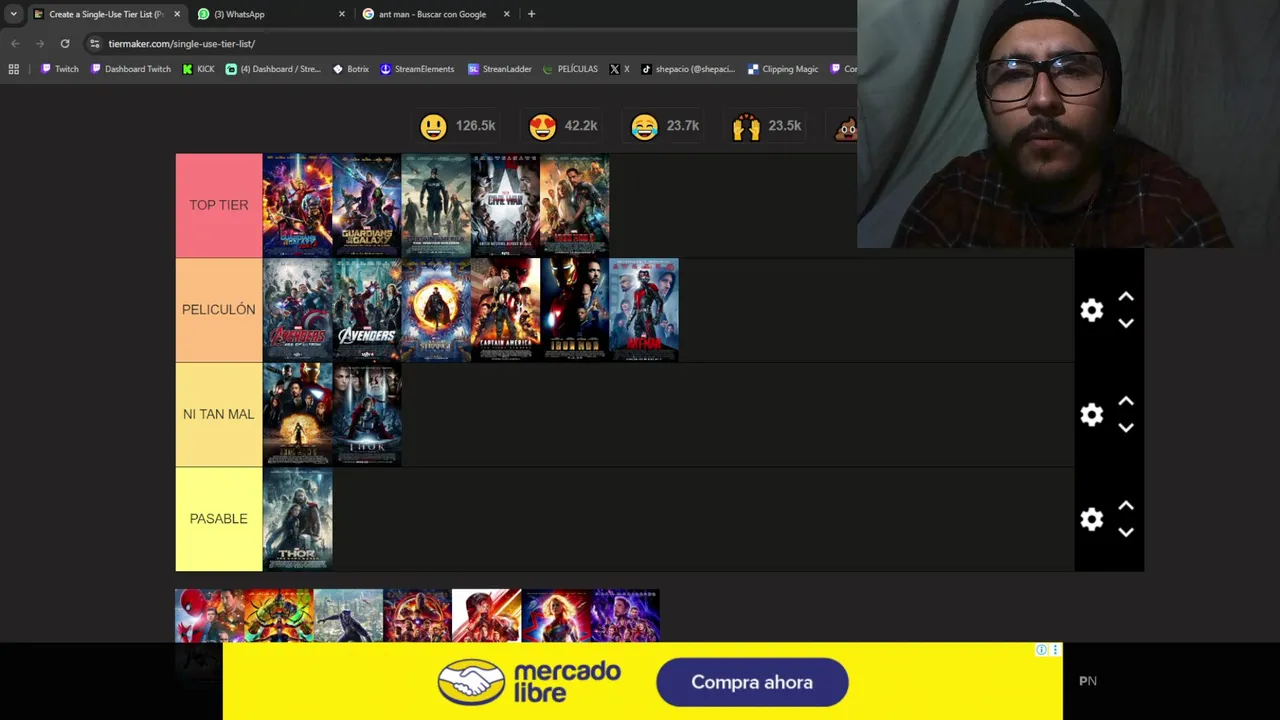Pick unranked Spider-Man Homecoming poster
The width and height of the screenshot is (1280, 720).
point(210,615)
